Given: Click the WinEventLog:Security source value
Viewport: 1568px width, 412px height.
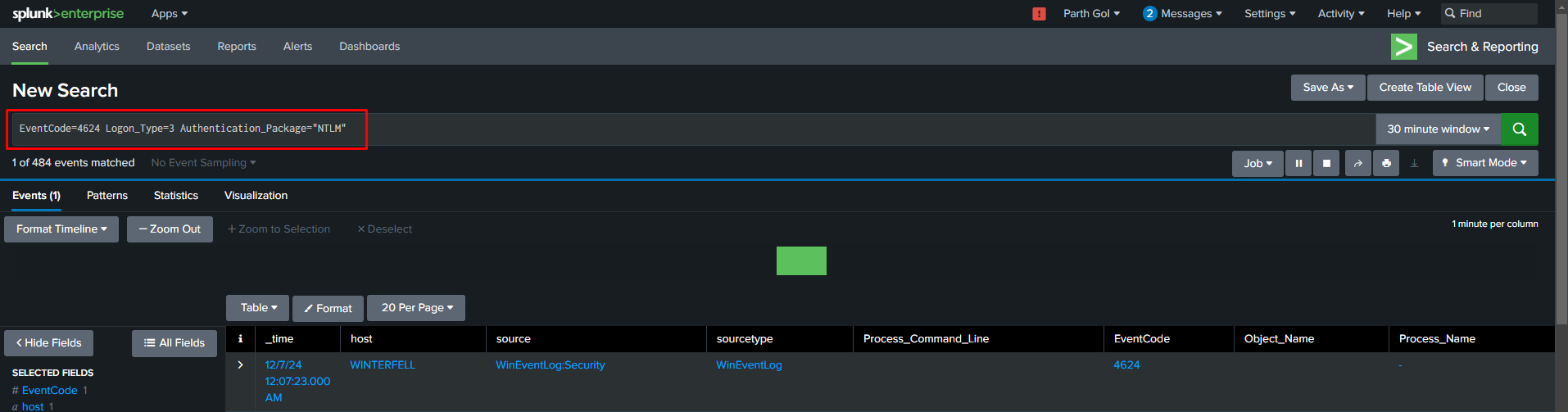Looking at the screenshot, I should coord(551,365).
